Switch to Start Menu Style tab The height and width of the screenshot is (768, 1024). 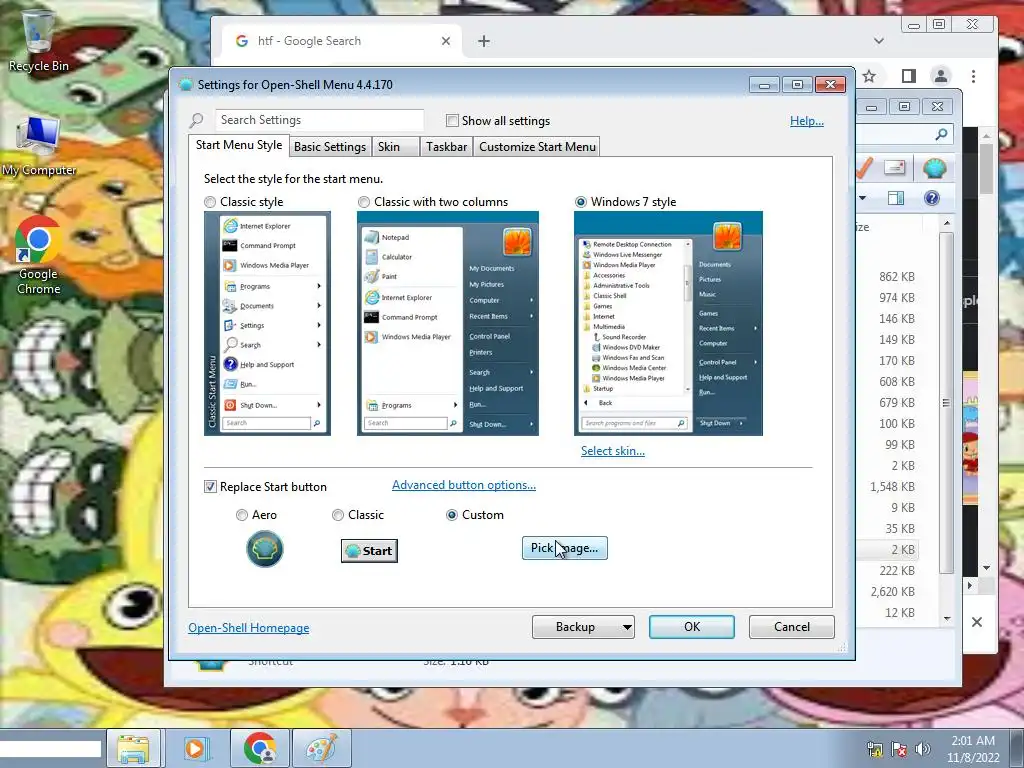pyautogui.click(x=238, y=145)
